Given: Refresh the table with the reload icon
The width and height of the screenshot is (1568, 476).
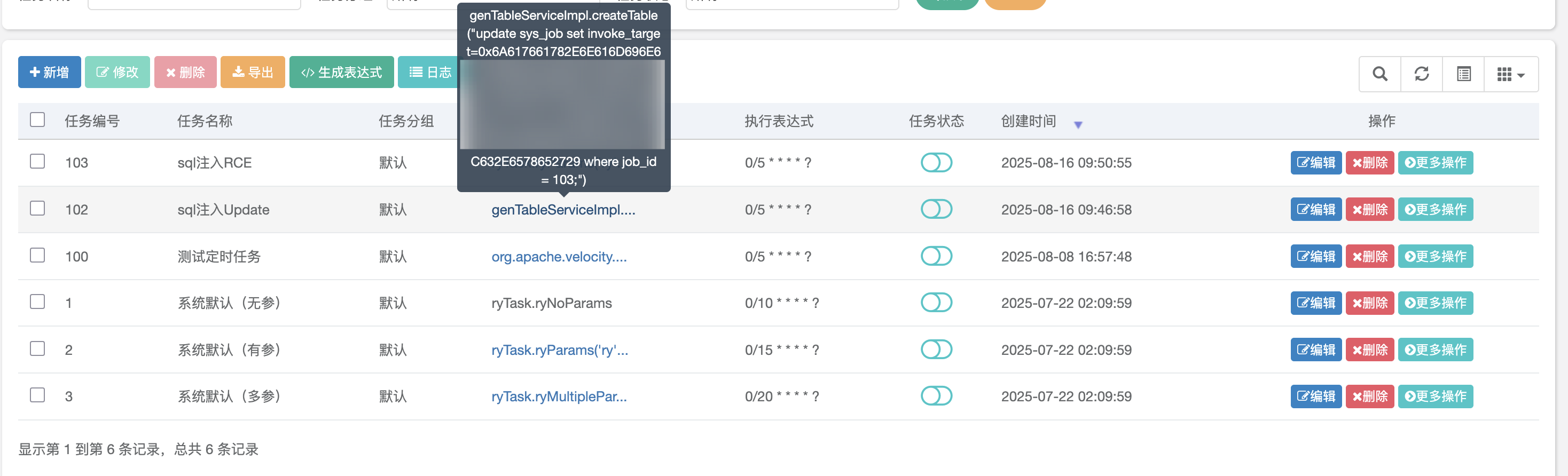Looking at the screenshot, I should [x=1421, y=74].
